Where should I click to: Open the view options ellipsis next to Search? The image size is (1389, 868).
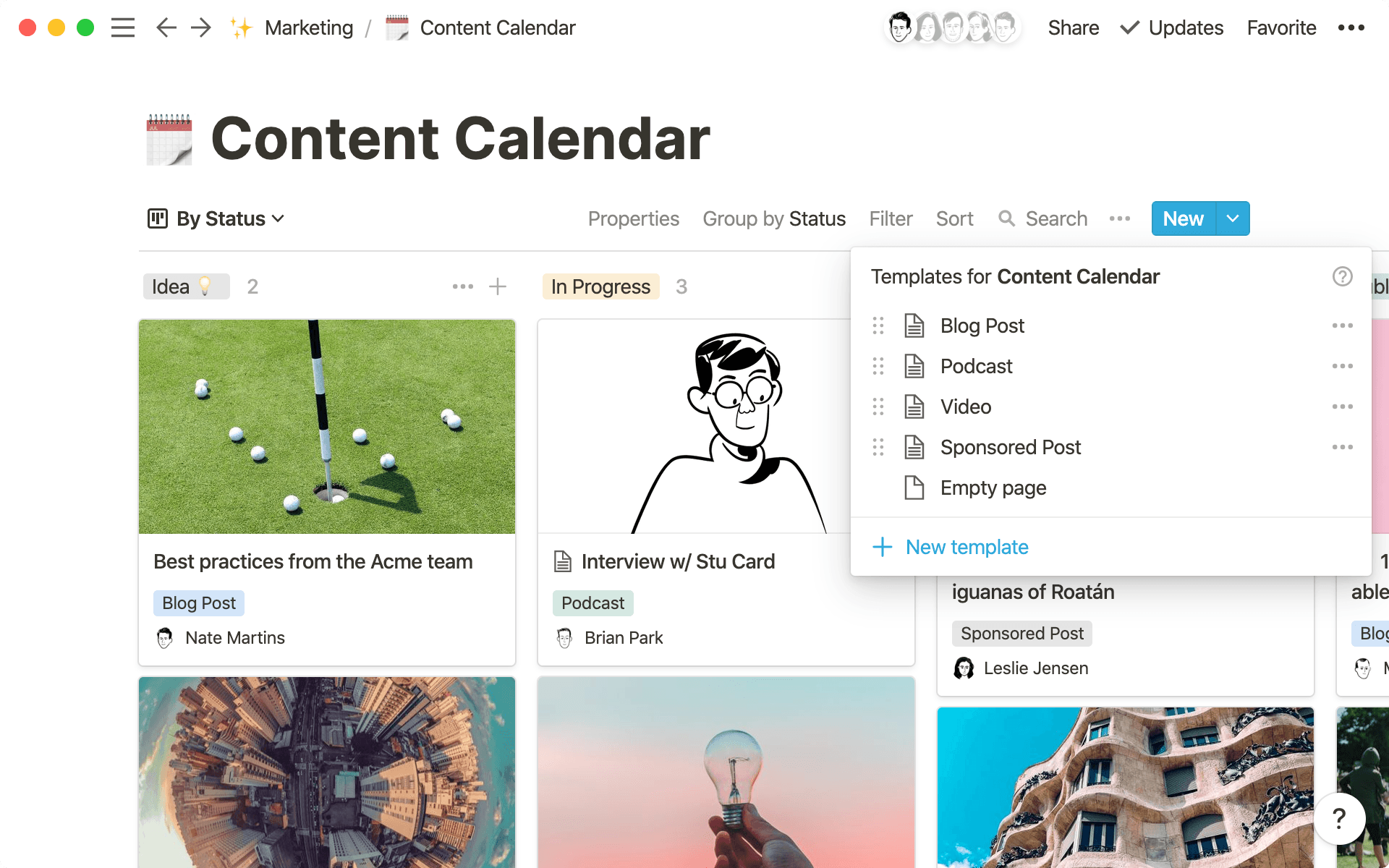click(x=1119, y=218)
